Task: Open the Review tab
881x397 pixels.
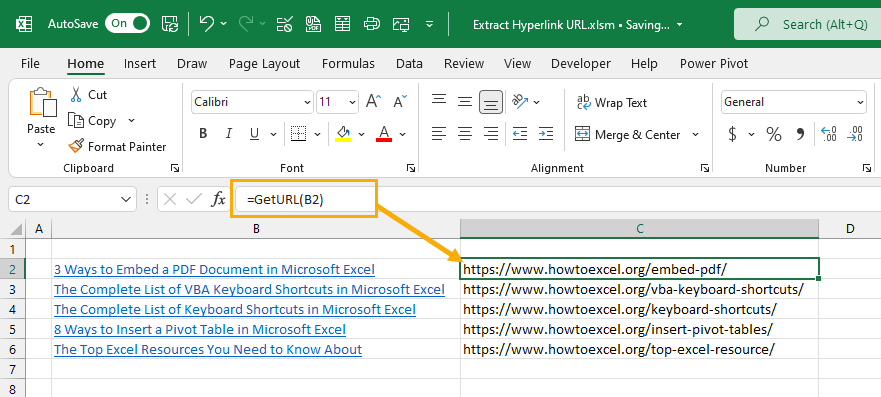Action: [464, 63]
